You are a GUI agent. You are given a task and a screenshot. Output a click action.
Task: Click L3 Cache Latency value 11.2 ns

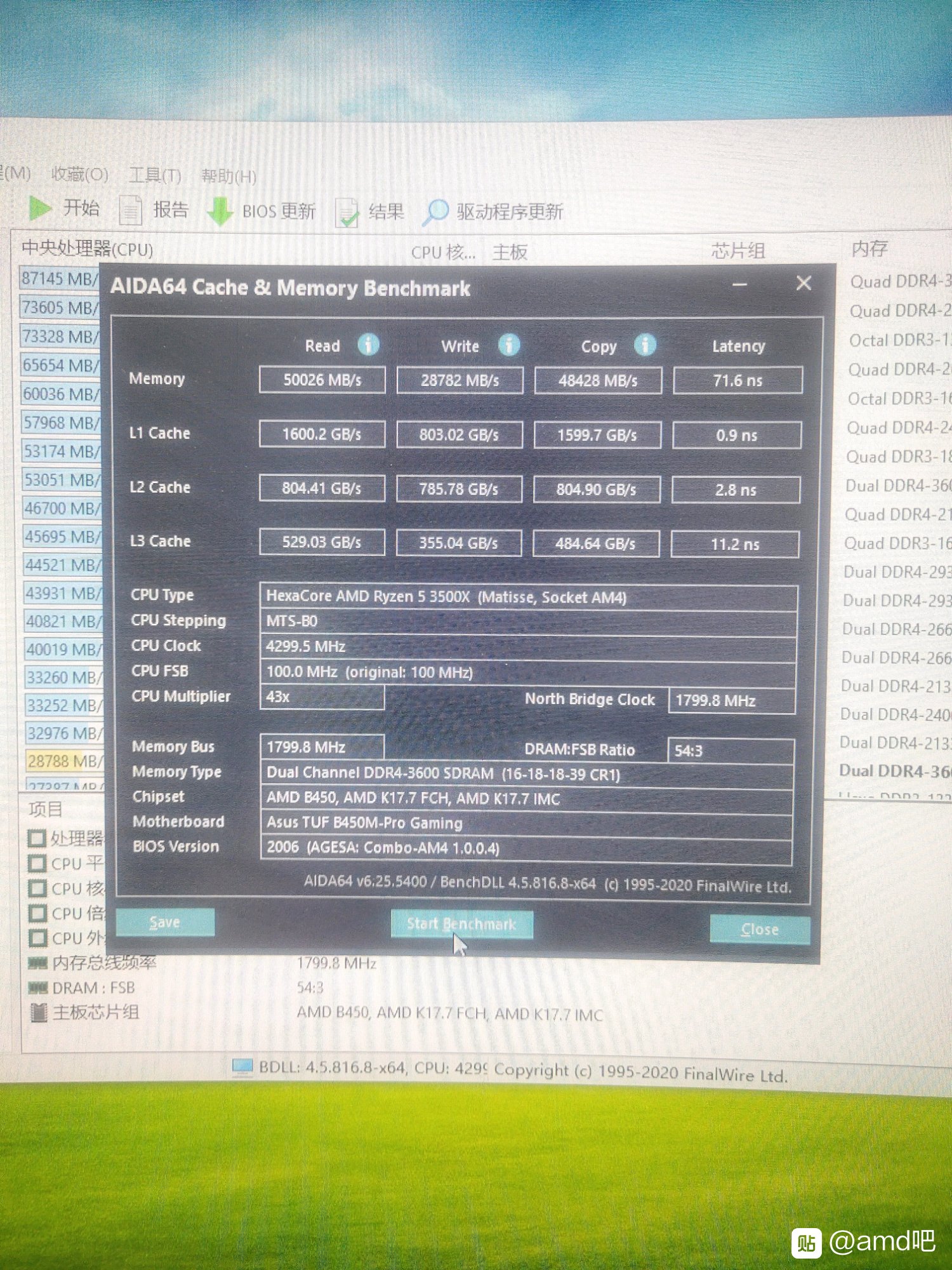pyautogui.click(x=735, y=544)
